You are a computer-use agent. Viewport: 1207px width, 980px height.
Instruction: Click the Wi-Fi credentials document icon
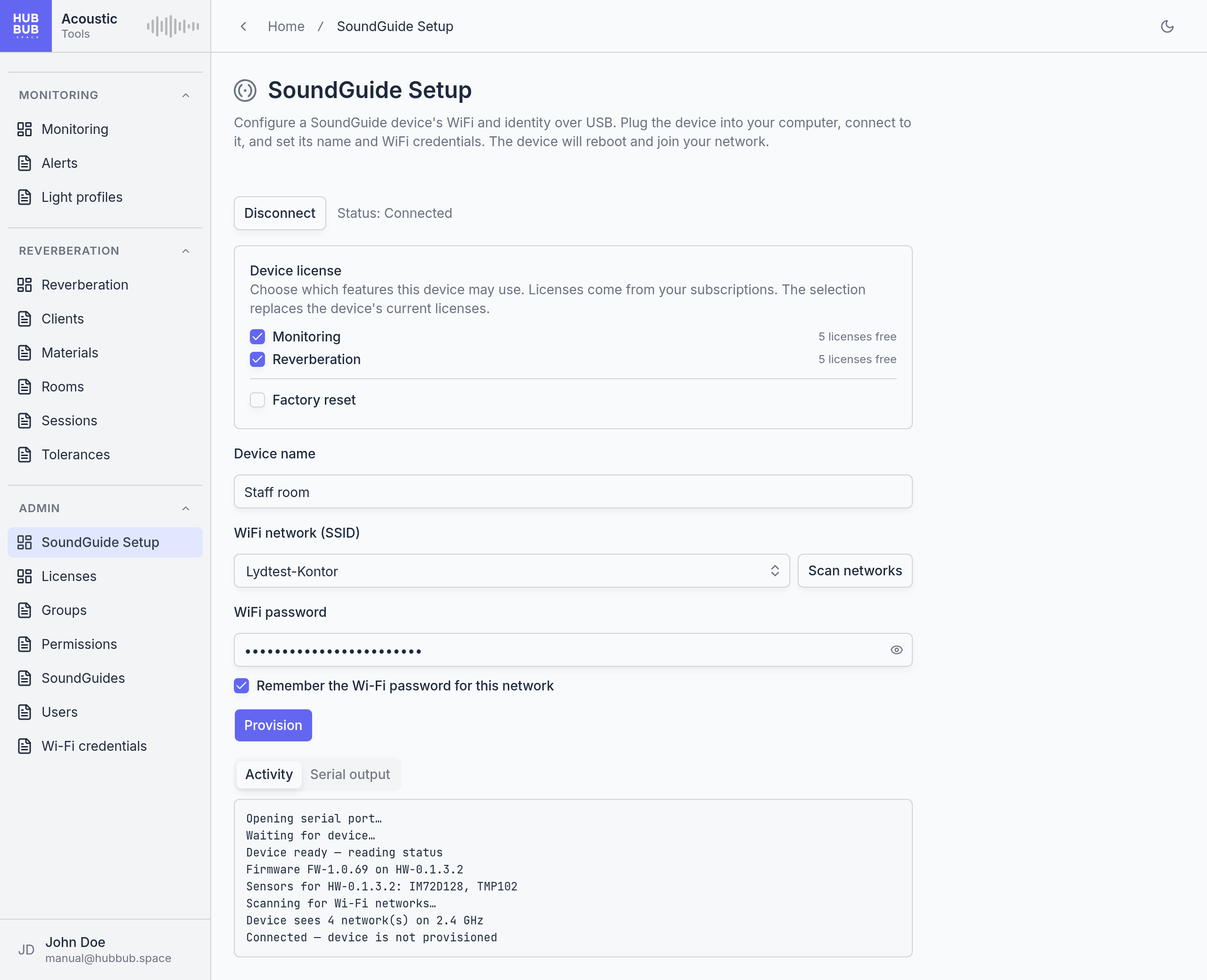click(24, 746)
